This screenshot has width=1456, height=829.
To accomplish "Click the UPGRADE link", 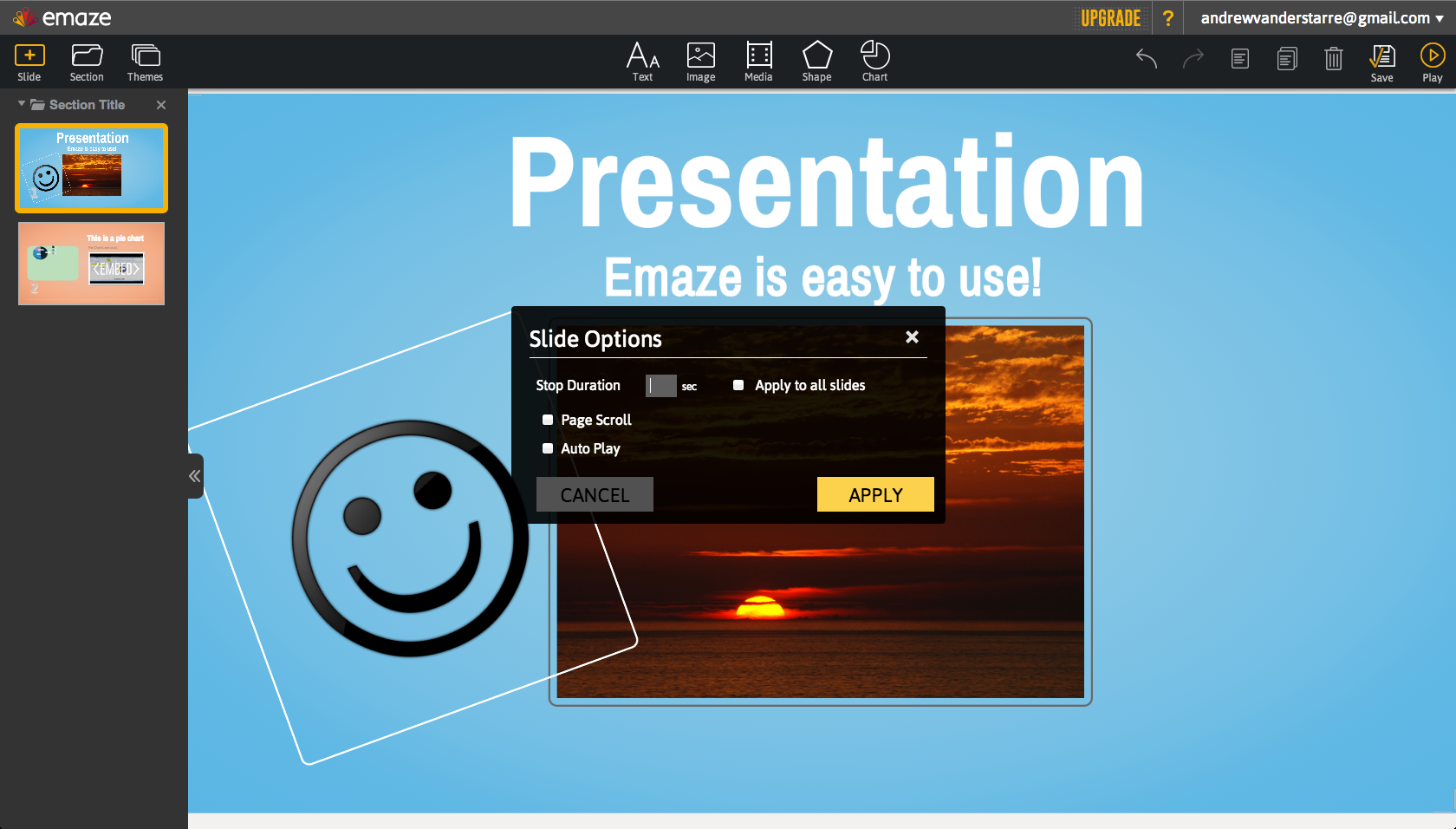I will (1110, 18).
